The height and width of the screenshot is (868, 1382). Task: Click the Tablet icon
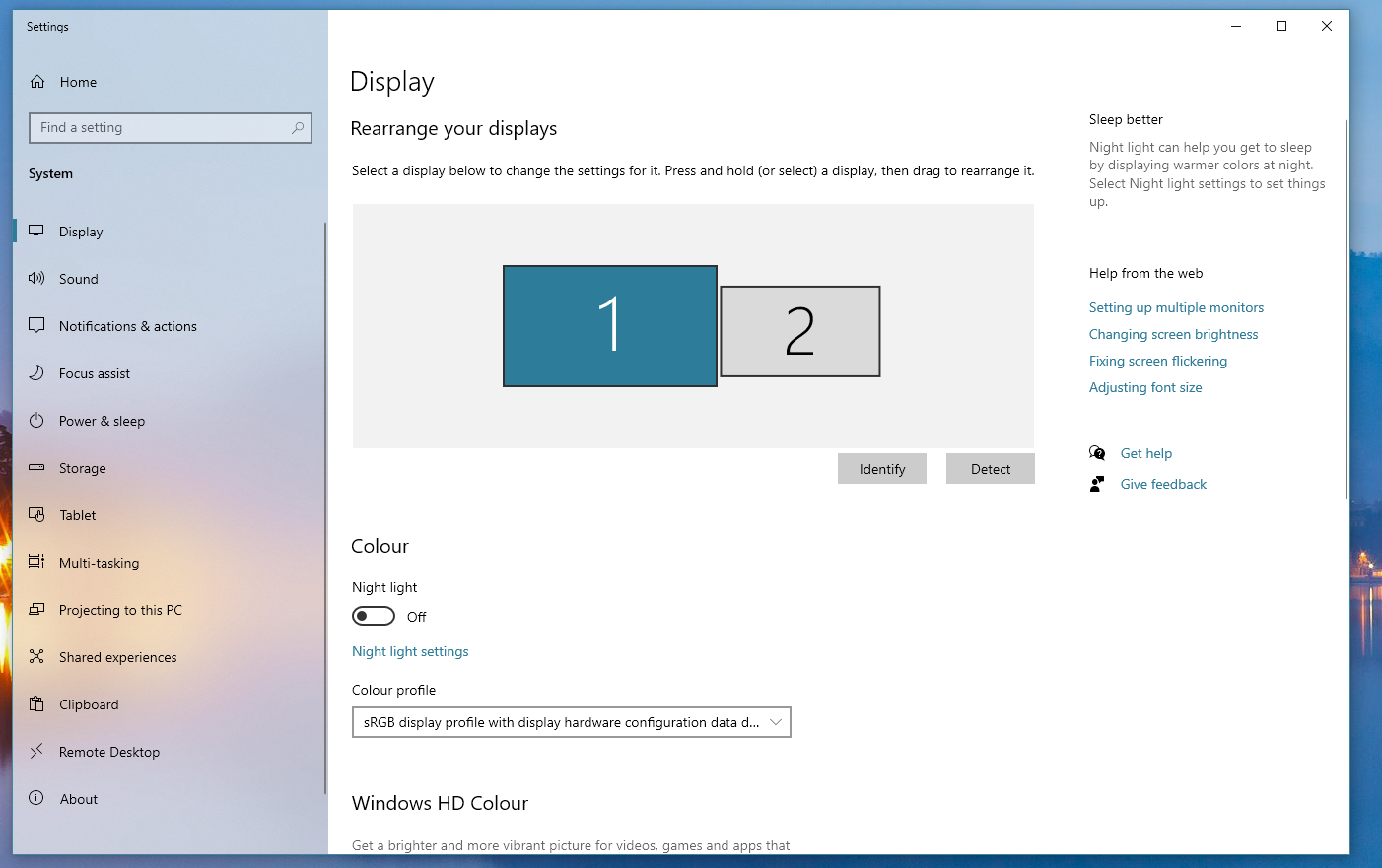36,514
